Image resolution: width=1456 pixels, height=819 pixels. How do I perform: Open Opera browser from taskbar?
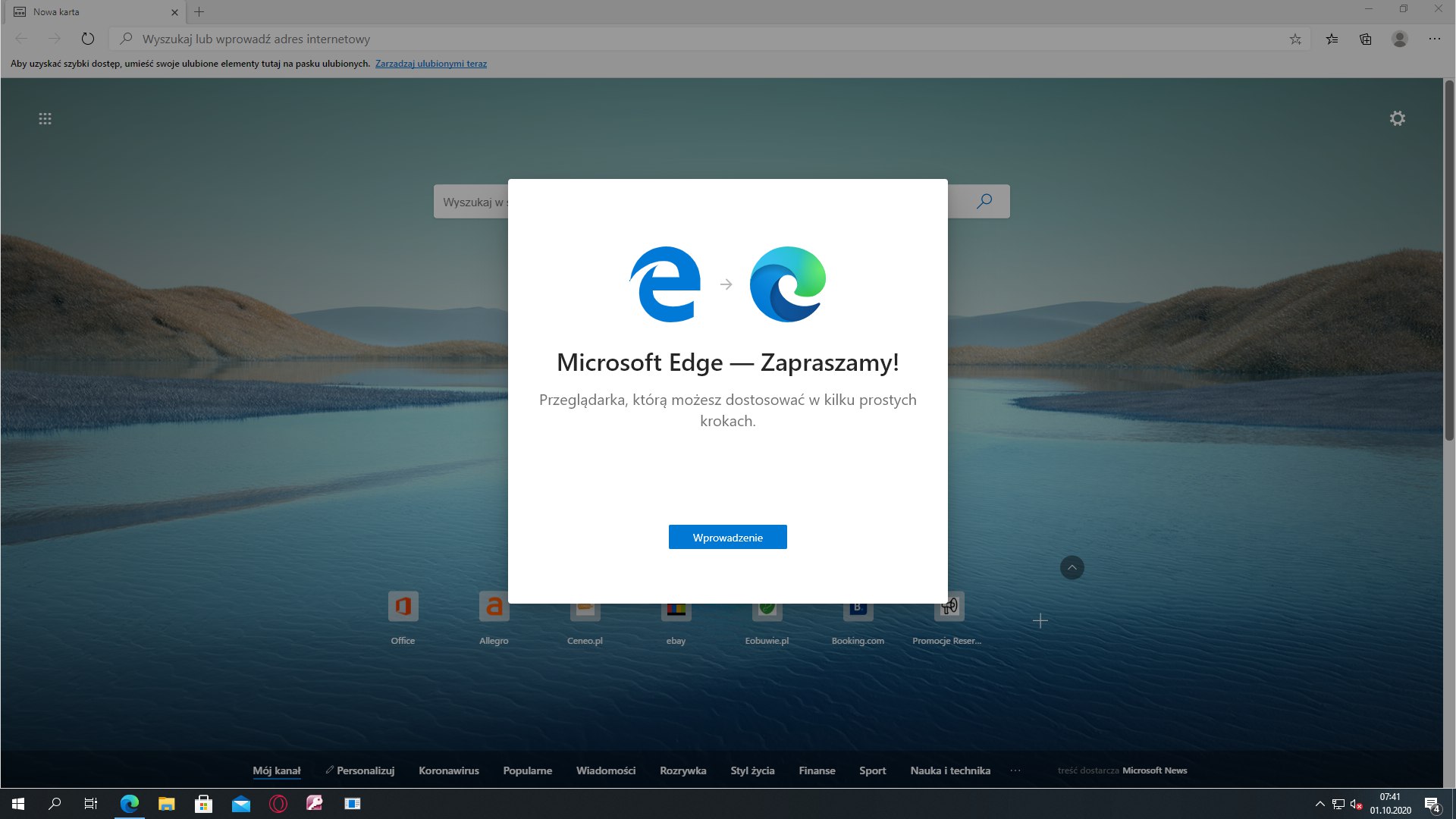278,804
